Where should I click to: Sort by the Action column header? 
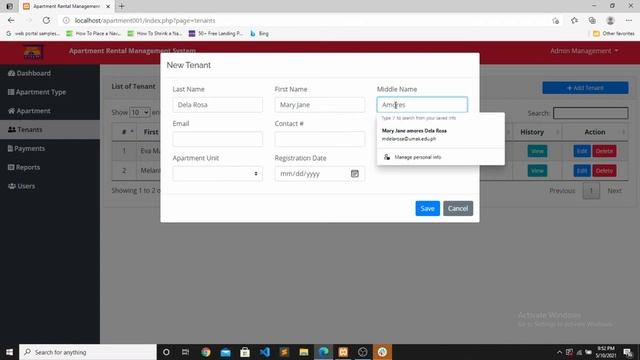coord(595,132)
